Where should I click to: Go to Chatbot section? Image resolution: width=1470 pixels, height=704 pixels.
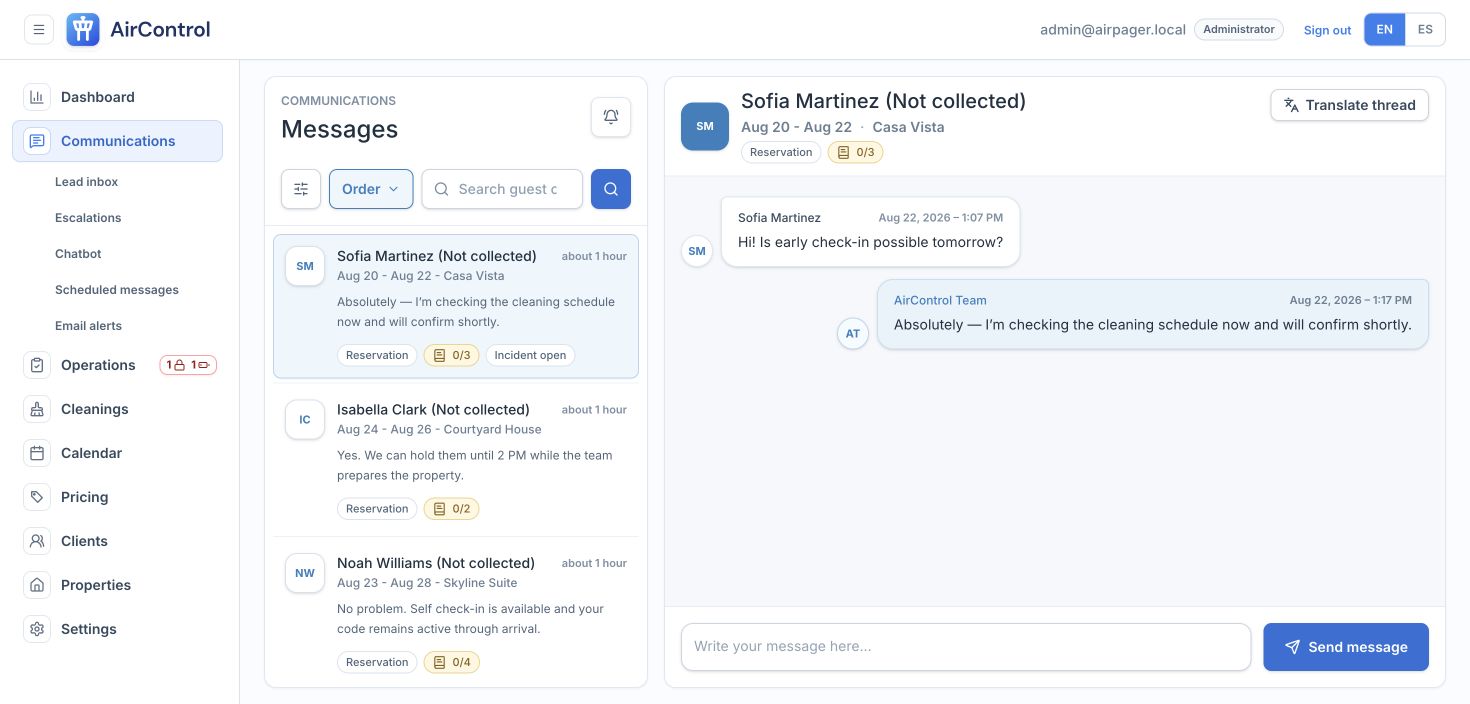tap(78, 254)
